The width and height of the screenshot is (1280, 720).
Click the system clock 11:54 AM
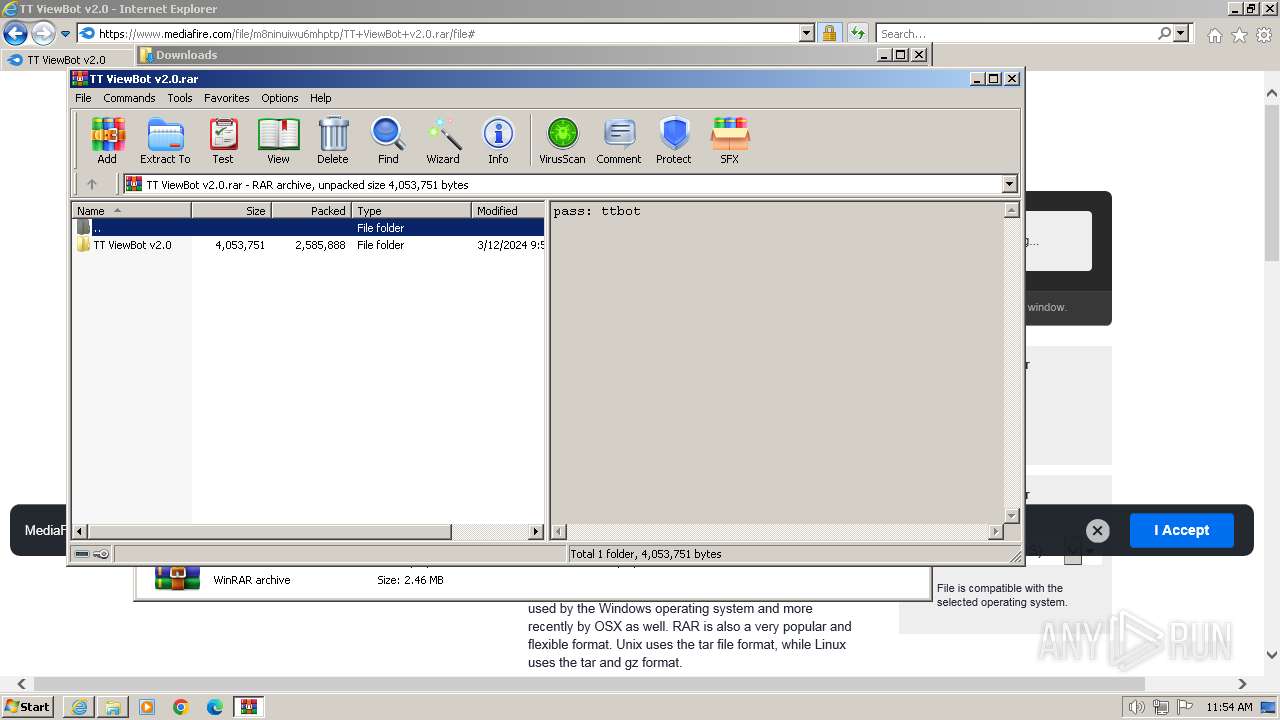point(1229,707)
